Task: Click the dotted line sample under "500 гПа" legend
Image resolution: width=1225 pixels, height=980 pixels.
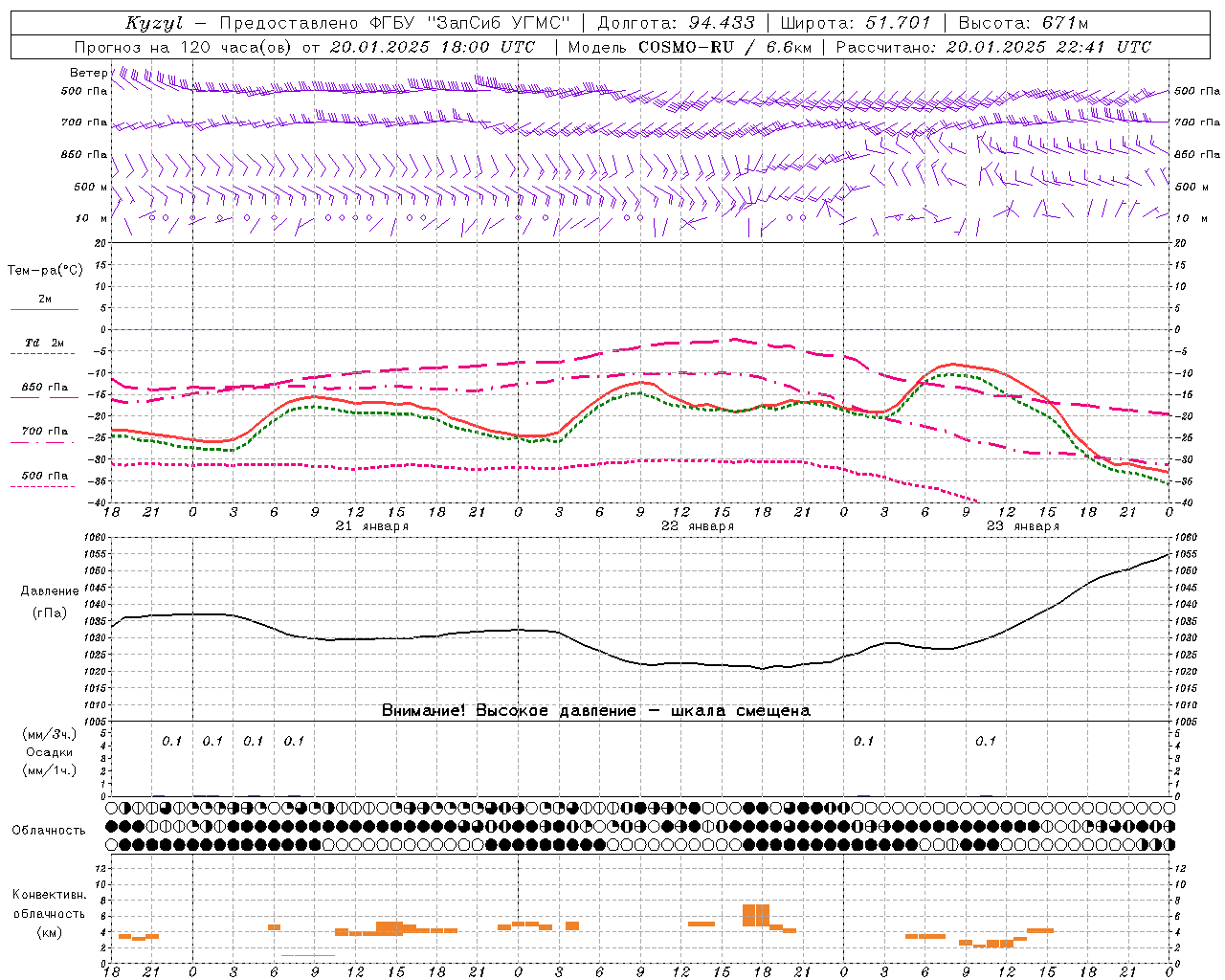Action: click(43, 486)
